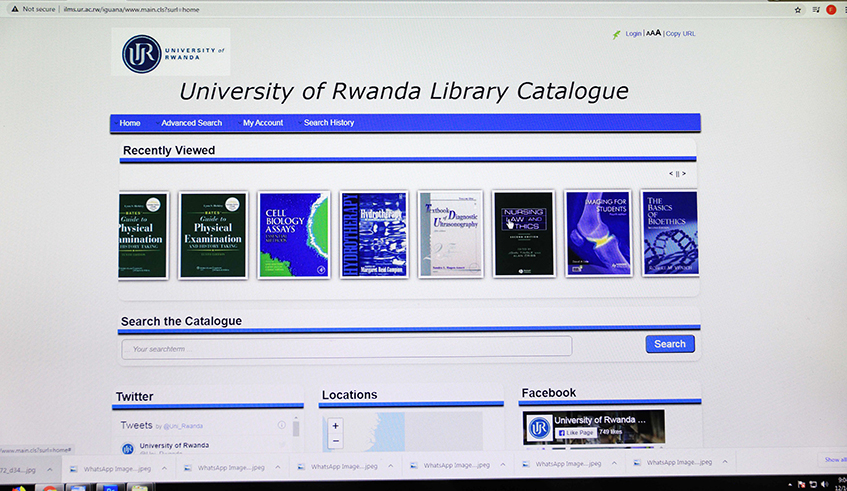Click the Twitter info icon beside Tweets
The height and width of the screenshot is (491, 847).
click(x=282, y=425)
